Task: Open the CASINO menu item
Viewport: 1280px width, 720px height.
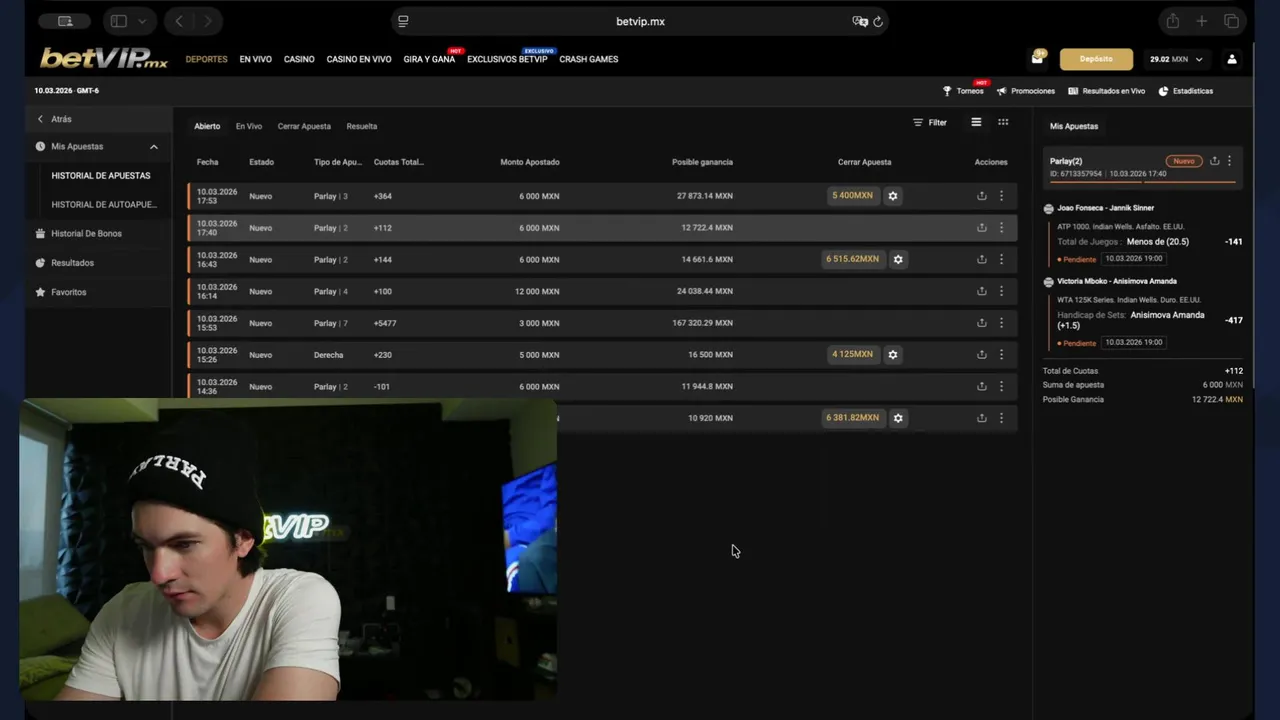Action: tap(299, 59)
